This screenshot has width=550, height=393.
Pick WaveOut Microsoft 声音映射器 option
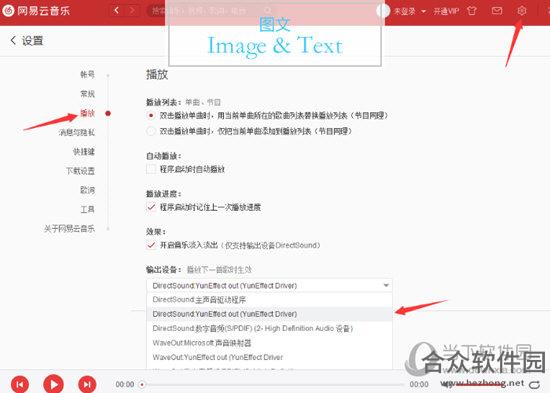pos(269,343)
